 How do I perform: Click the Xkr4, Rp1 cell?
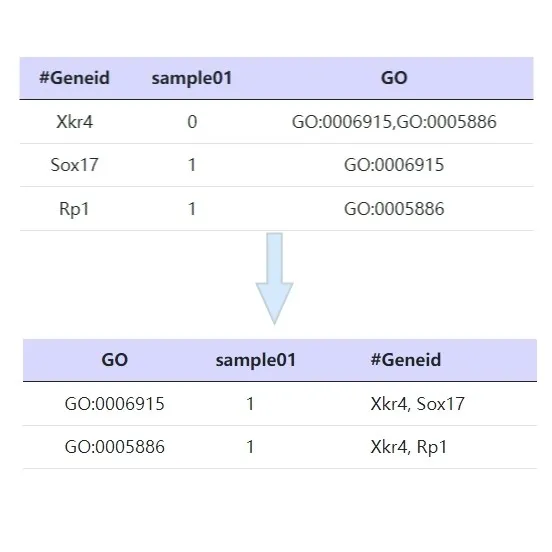click(409, 447)
